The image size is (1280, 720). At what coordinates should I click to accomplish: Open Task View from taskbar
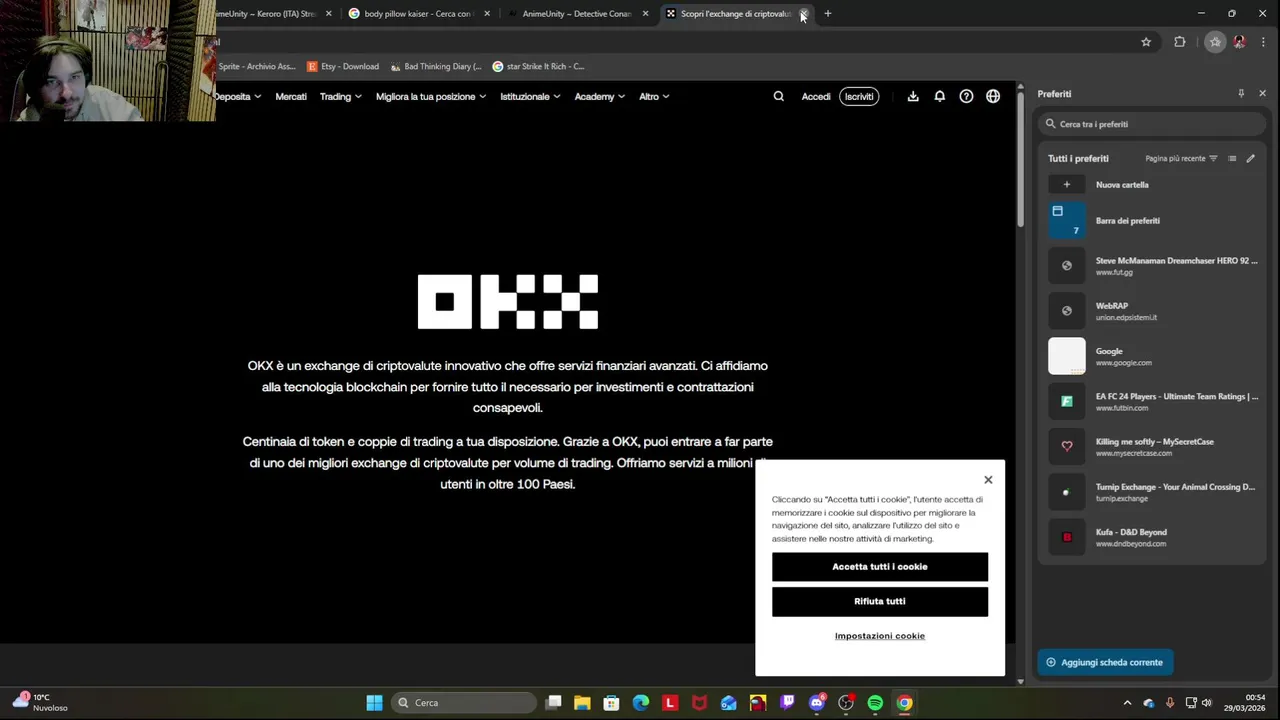pyautogui.click(x=553, y=703)
